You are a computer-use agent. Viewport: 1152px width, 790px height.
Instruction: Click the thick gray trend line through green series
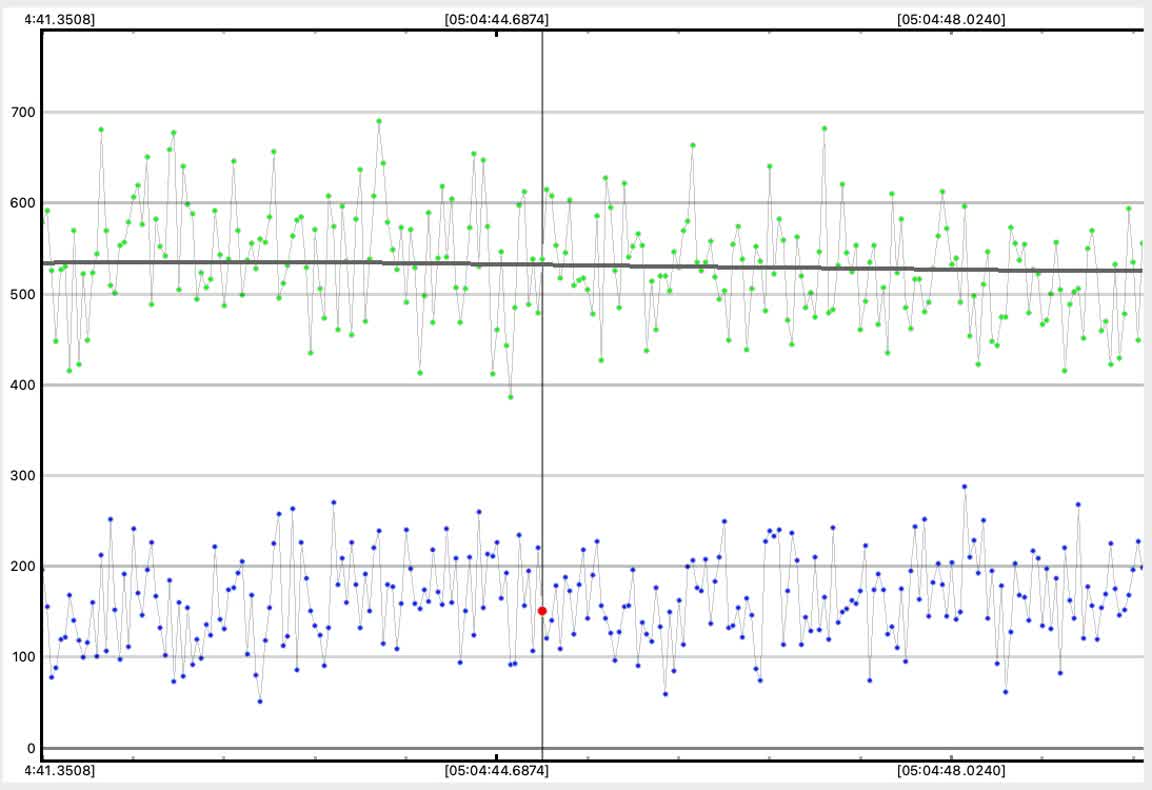[300, 263]
